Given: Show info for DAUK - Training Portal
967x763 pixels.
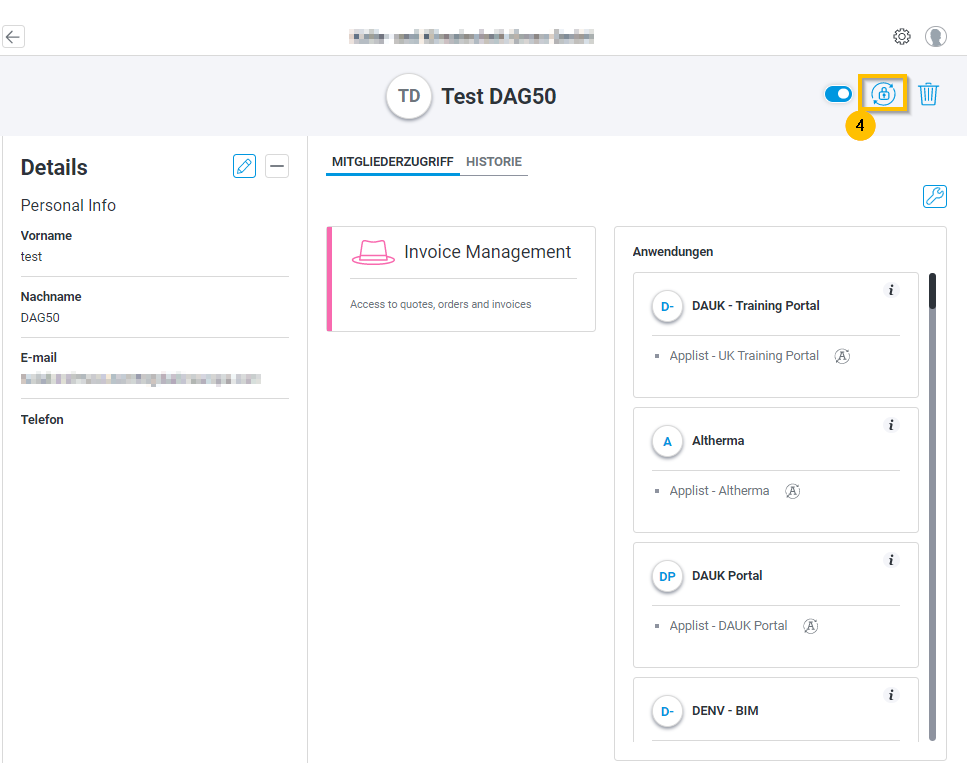Looking at the screenshot, I should [x=892, y=290].
